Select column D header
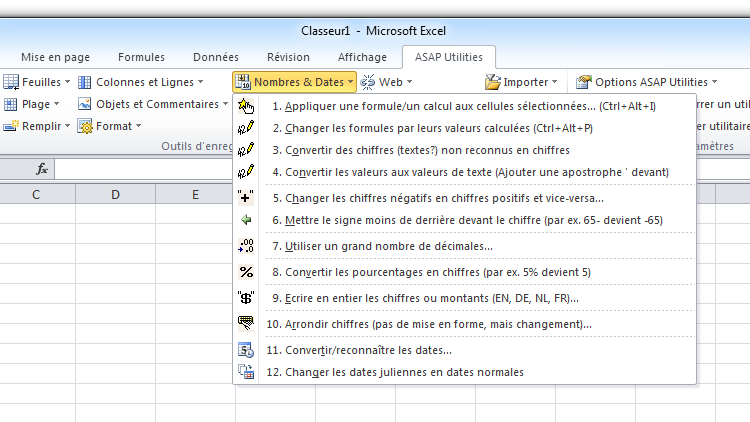This screenshot has height=422, width=750. point(115,195)
